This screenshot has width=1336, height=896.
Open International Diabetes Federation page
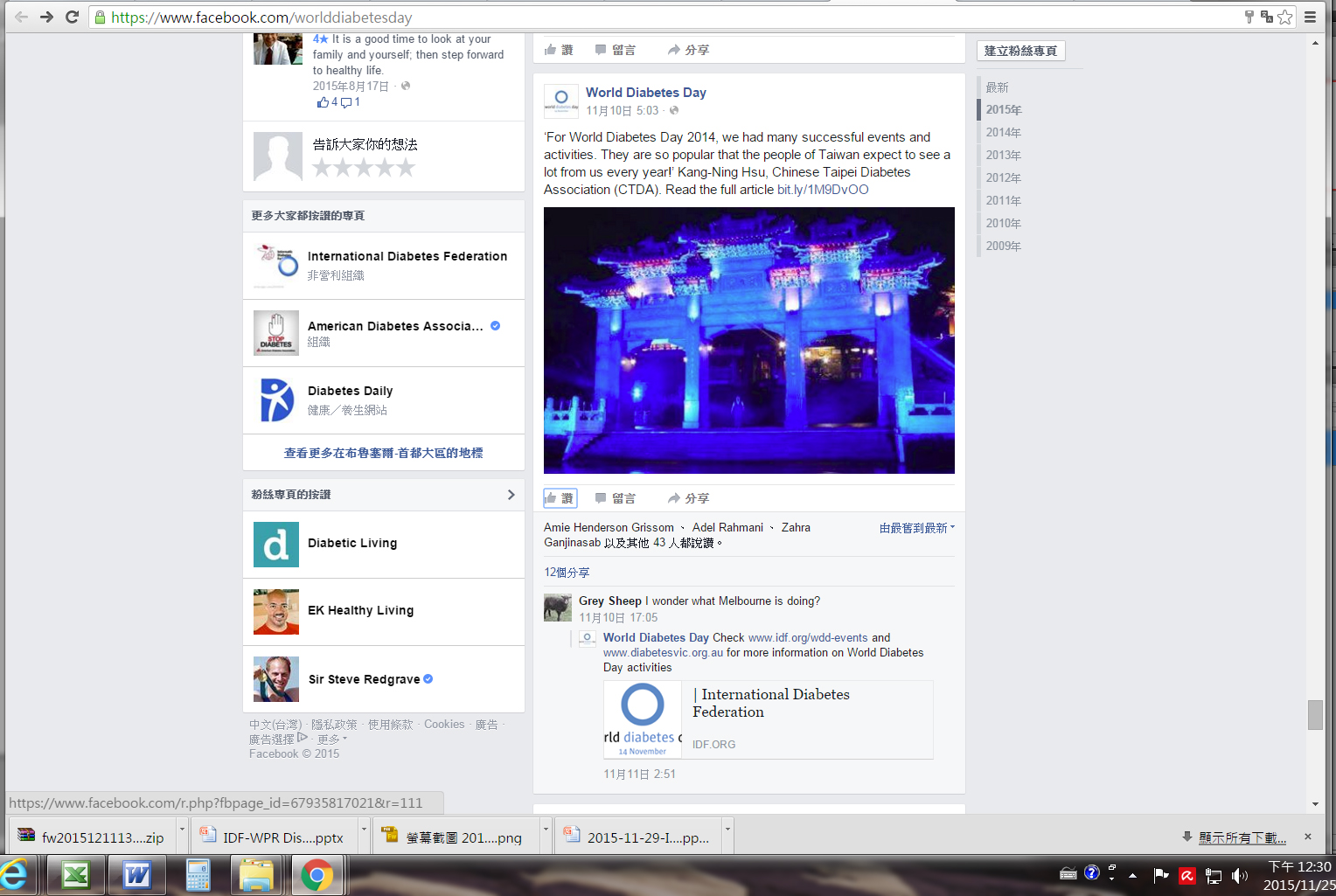click(x=407, y=256)
